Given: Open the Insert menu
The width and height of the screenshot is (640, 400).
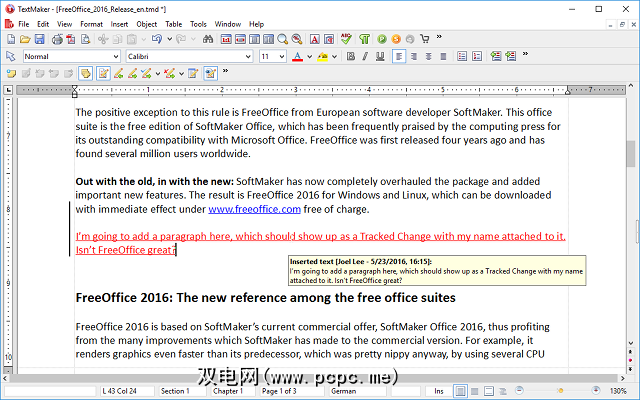Looking at the screenshot, I should pos(119,24).
